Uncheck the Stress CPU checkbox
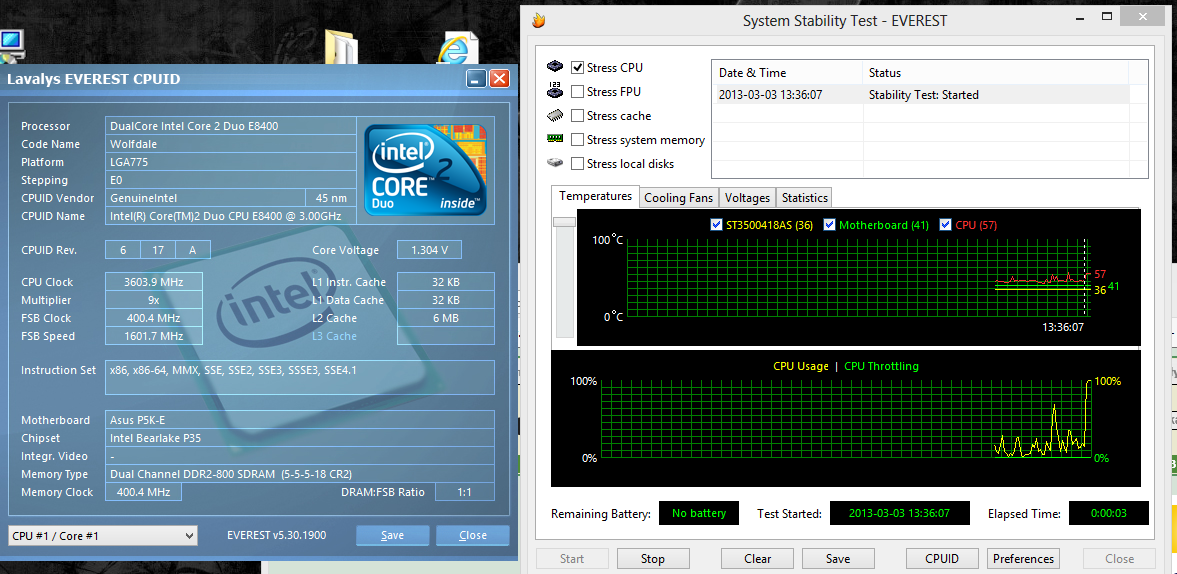 point(577,68)
